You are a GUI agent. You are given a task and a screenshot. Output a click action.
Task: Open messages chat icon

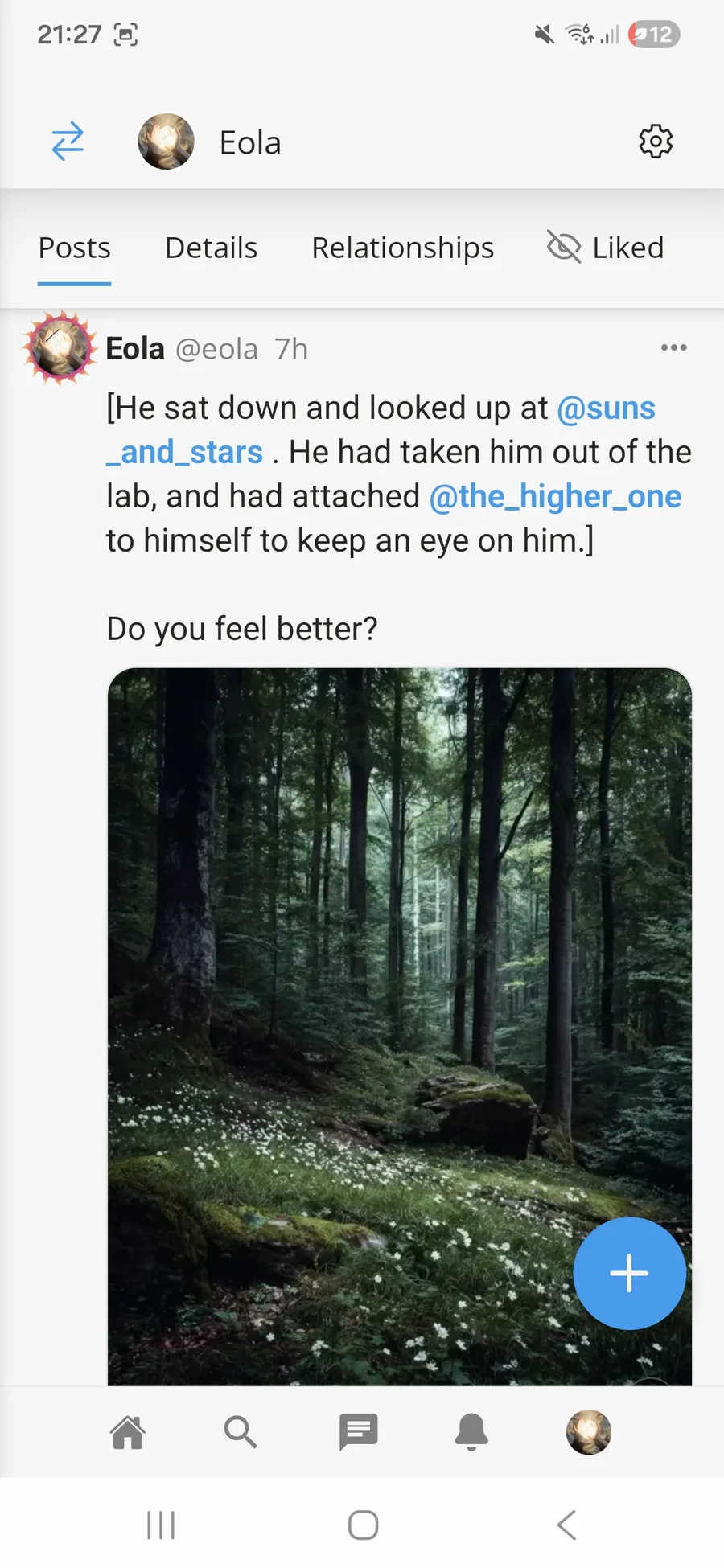point(358,1432)
